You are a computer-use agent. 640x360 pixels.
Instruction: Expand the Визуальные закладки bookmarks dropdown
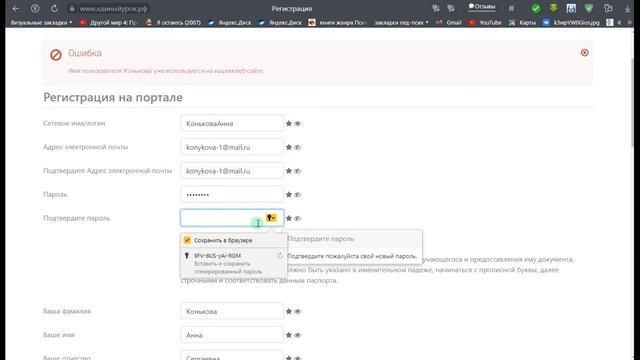tap(41, 22)
